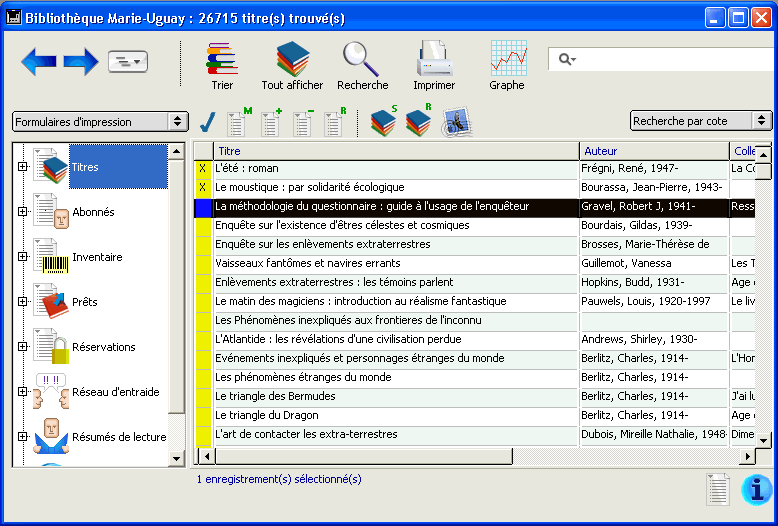Screen dimensions: 778x526
Task: Click the Imprimer printer icon
Action: point(434,60)
